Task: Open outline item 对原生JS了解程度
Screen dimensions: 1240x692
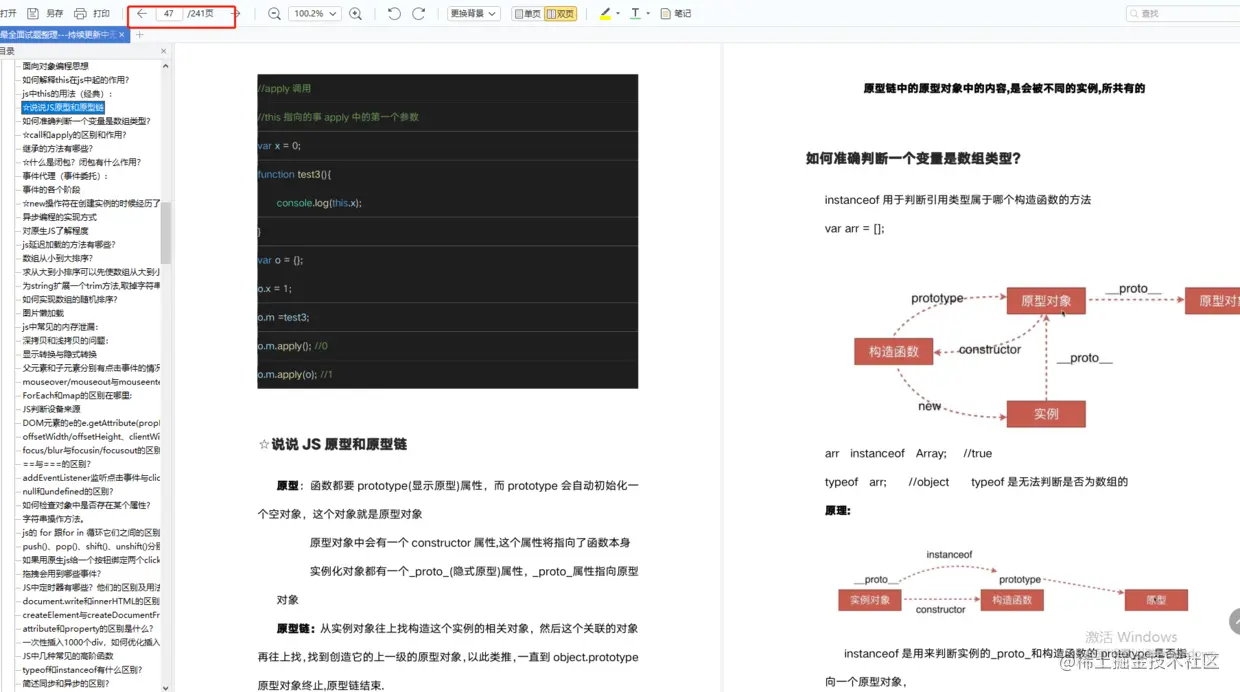Action: 55,231
